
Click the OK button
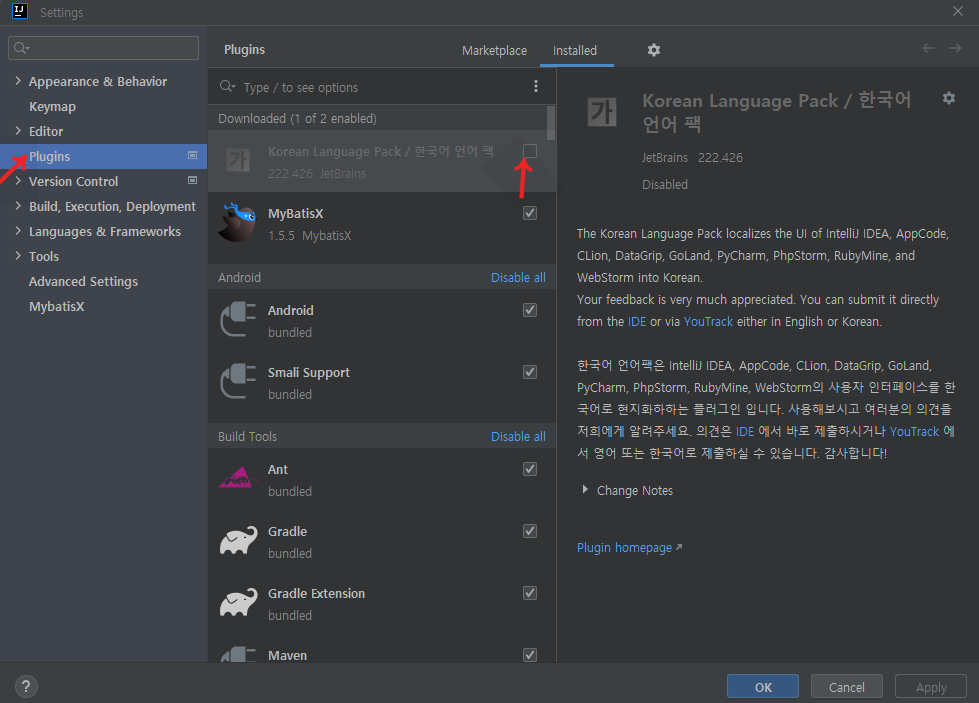coord(763,687)
